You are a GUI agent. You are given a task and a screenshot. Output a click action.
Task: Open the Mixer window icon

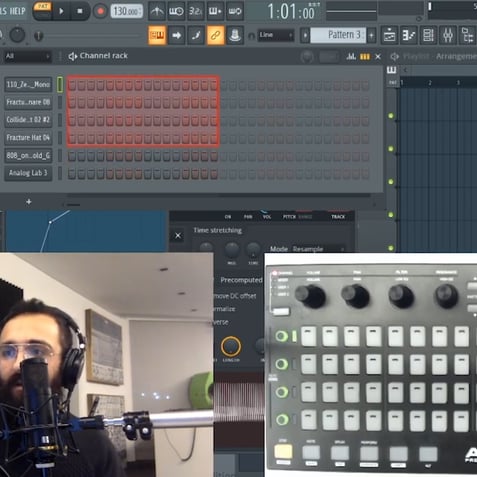[x=448, y=35]
